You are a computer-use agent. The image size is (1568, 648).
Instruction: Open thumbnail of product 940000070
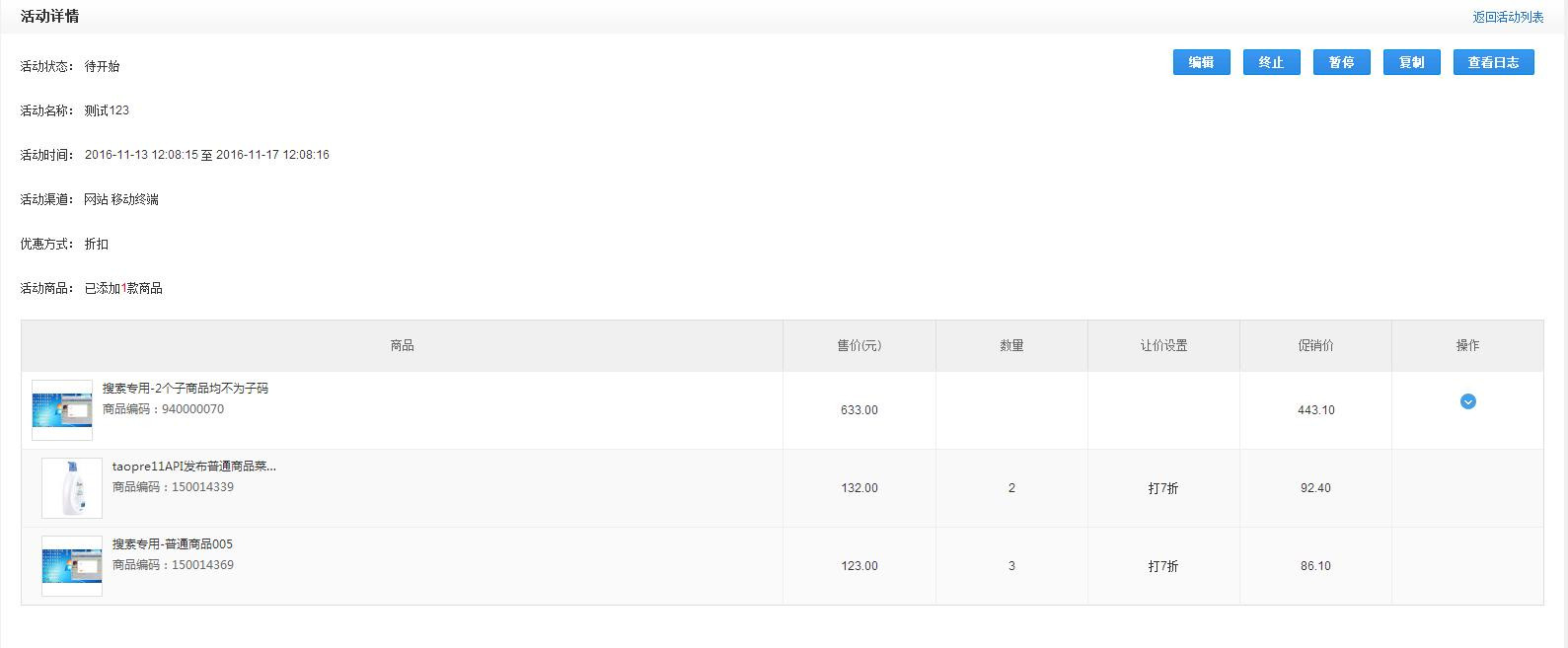click(x=62, y=410)
